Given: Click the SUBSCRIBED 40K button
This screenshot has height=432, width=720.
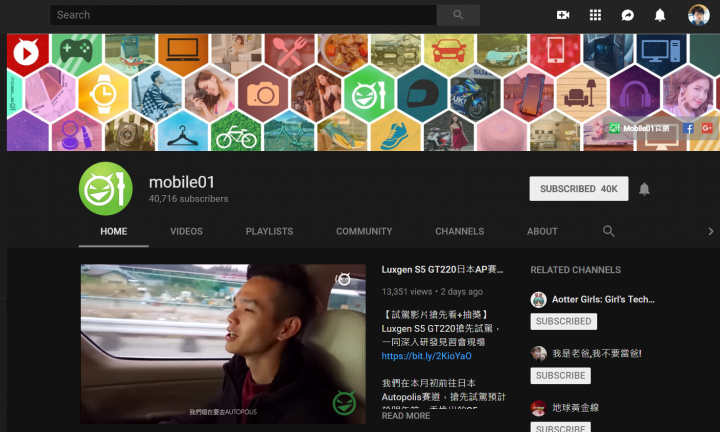Looking at the screenshot, I should (x=579, y=189).
